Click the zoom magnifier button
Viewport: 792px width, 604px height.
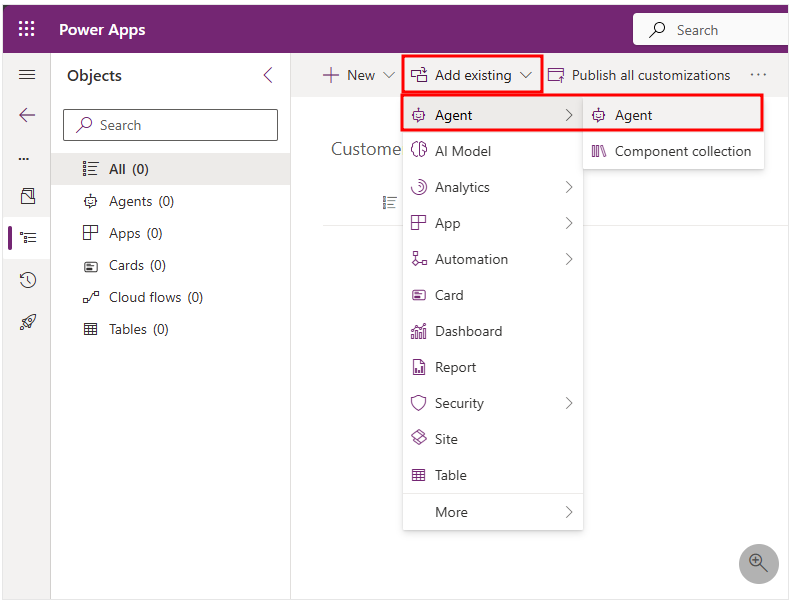[758, 563]
